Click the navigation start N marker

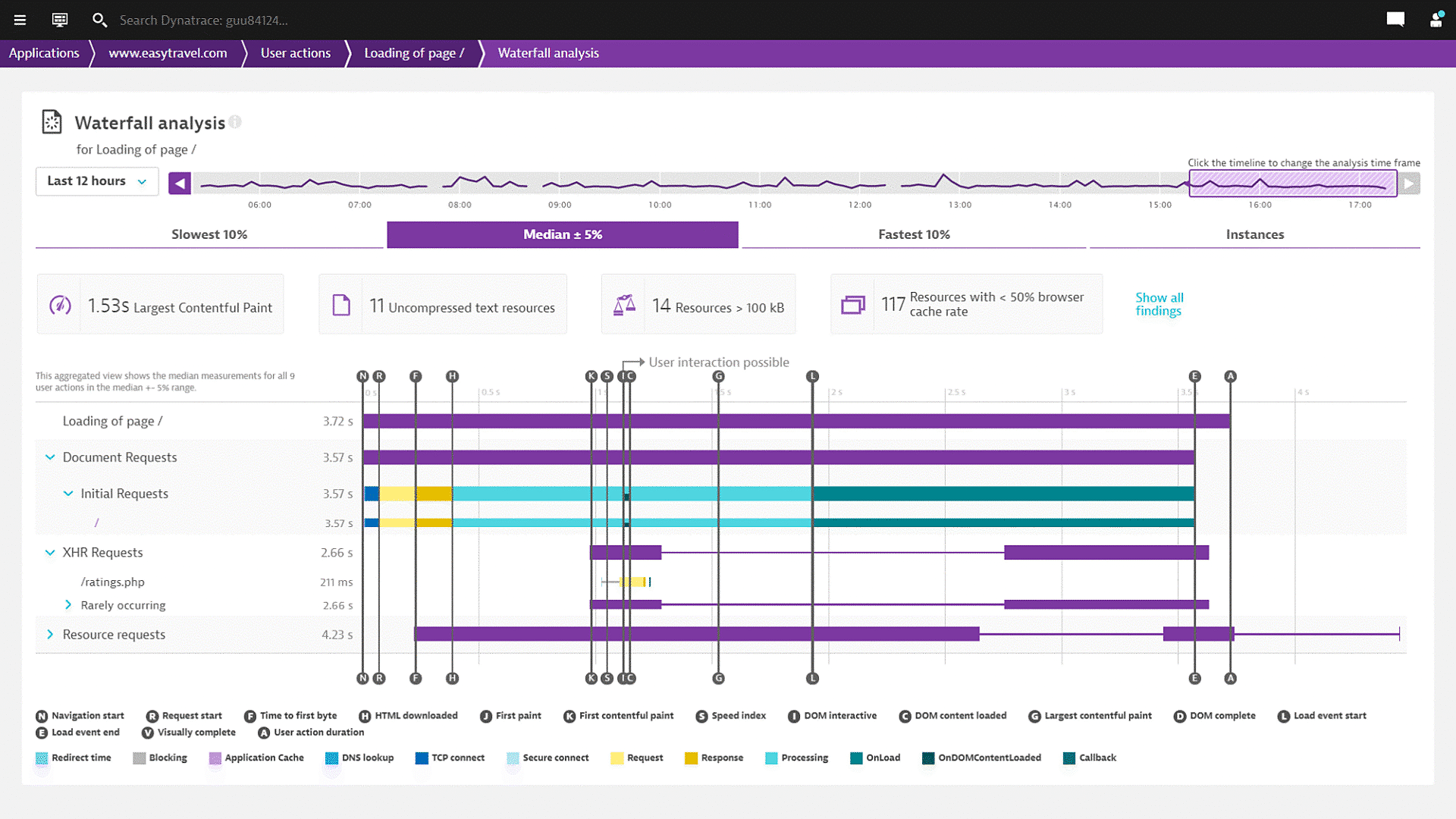[x=363, y=375]
